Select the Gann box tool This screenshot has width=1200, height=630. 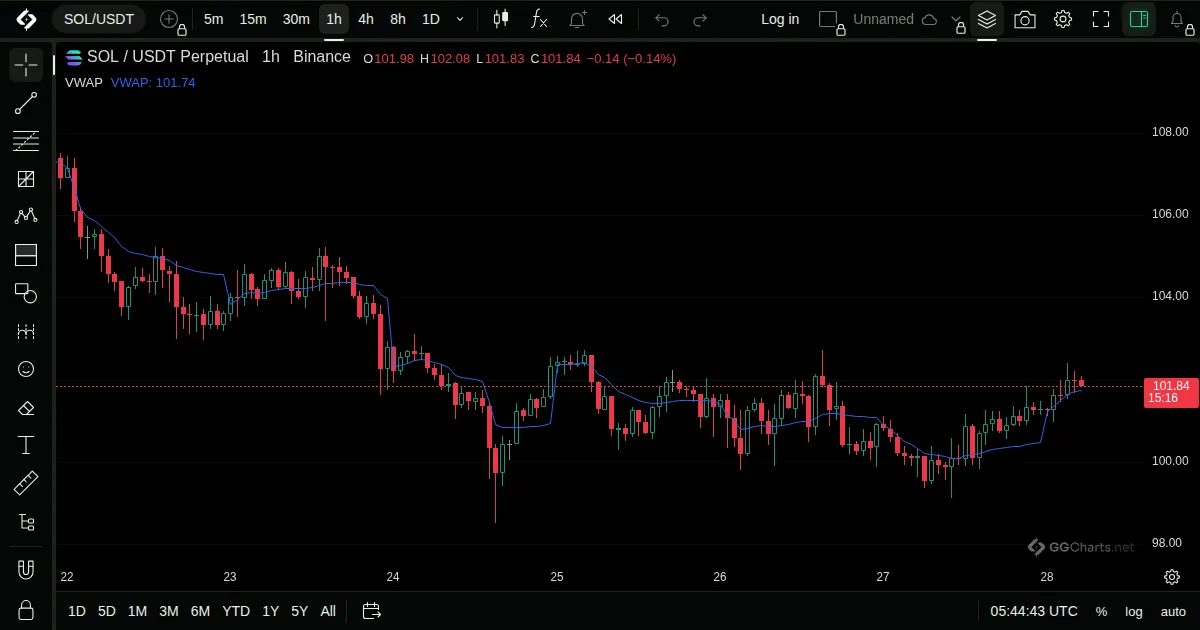26,179
